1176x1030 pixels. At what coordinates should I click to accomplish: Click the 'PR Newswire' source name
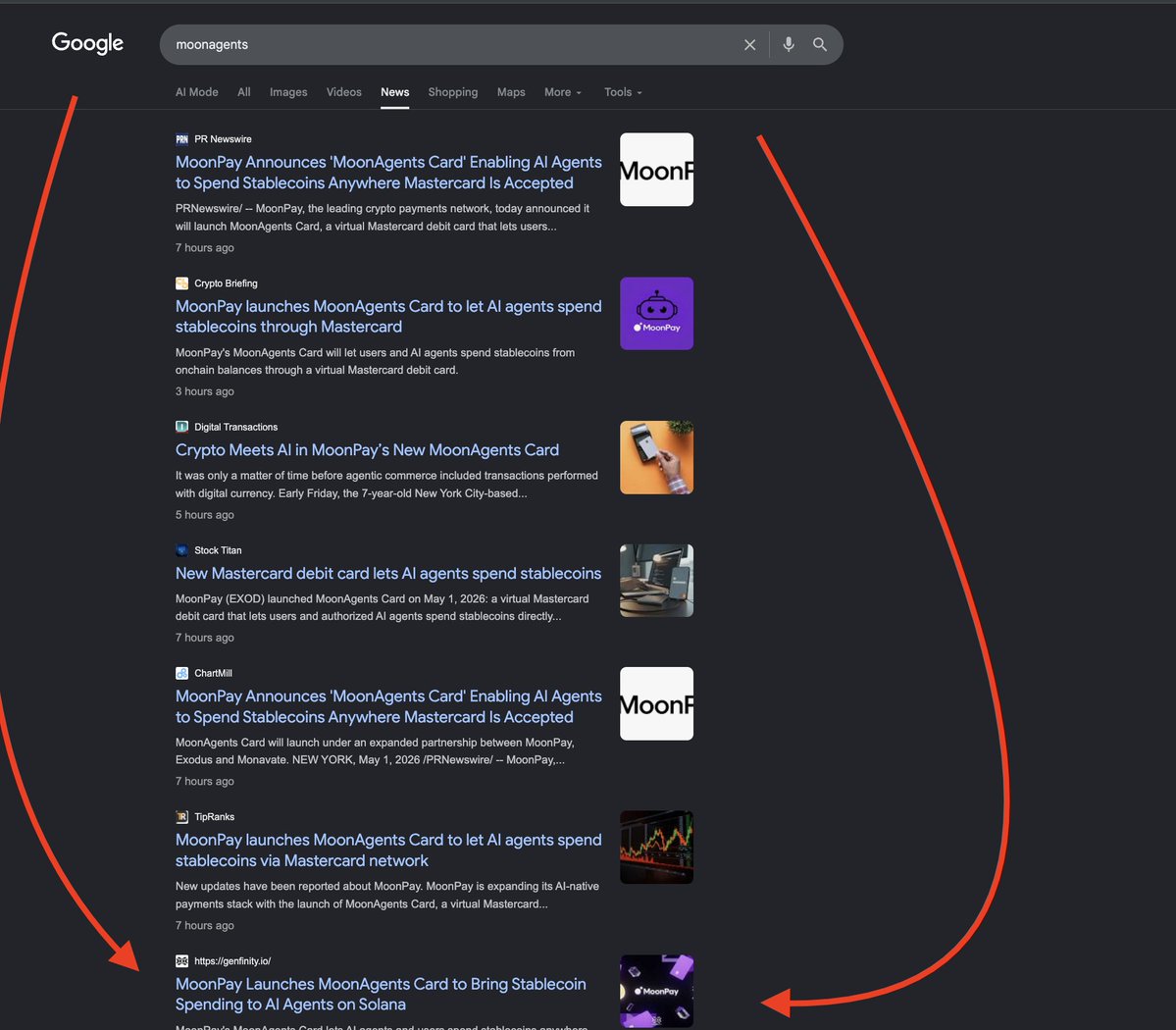223,139
